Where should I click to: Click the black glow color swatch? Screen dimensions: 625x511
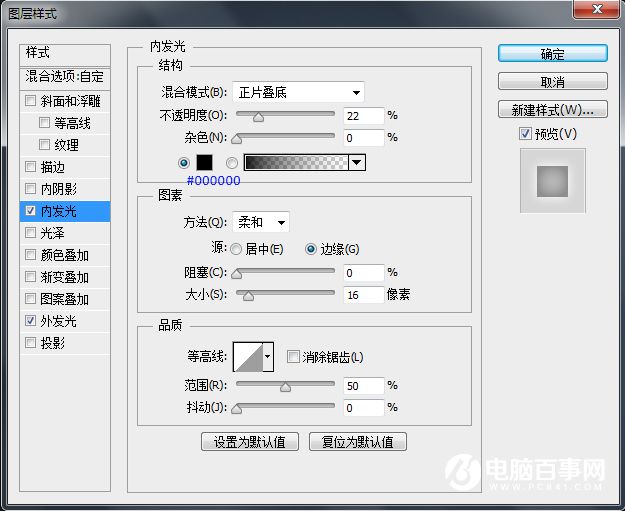point(204,163)
